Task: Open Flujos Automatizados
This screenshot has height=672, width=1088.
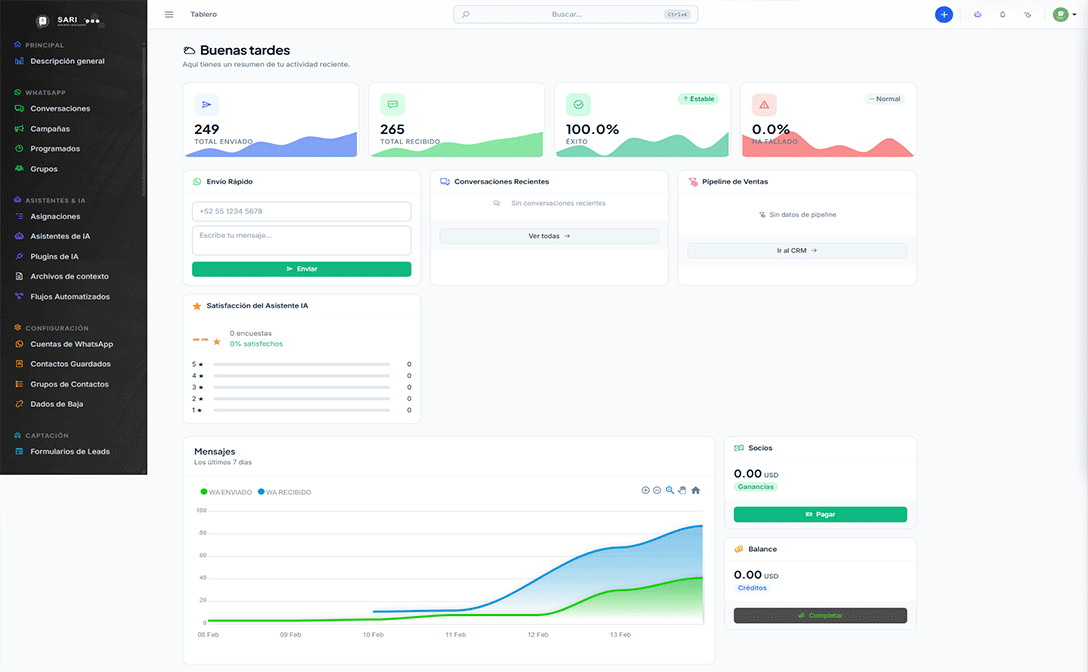Action: point(69,296)
